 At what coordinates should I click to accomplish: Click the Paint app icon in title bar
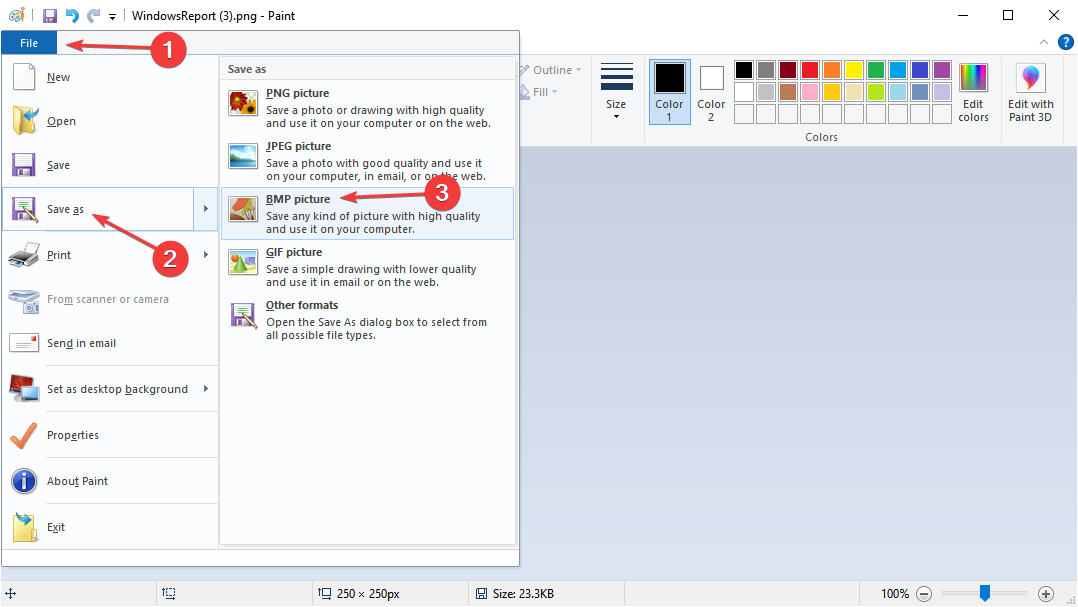tap(16, 15)
